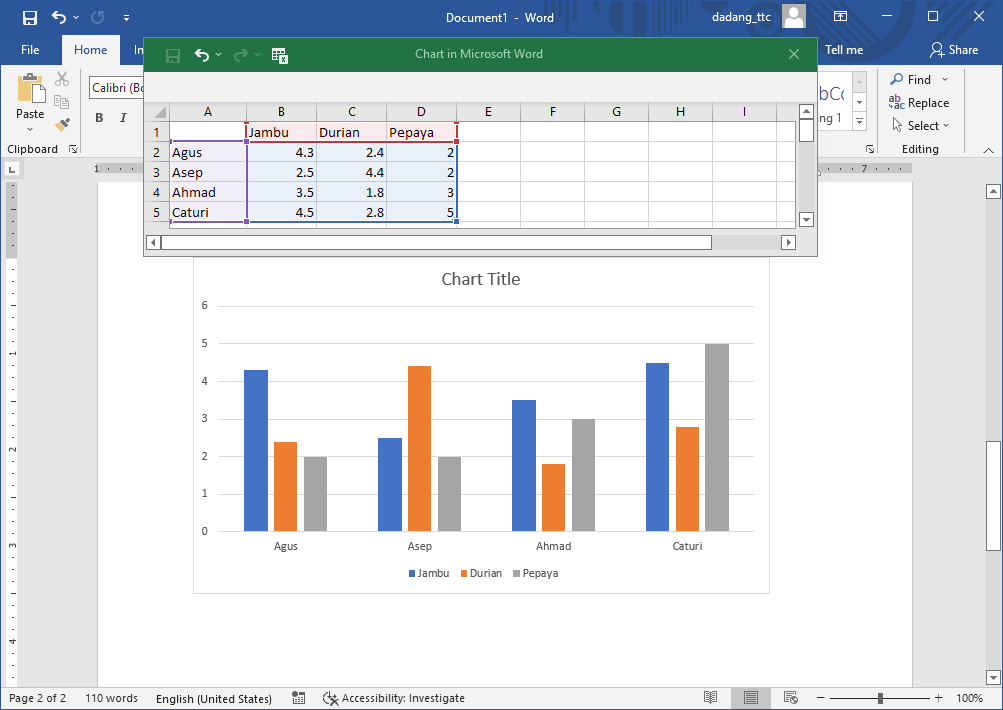Image resolution: width=1003 pixels, height=710 pixels.
Task: Click the Edit Data in Excel icon
Action: click(280, 56)
